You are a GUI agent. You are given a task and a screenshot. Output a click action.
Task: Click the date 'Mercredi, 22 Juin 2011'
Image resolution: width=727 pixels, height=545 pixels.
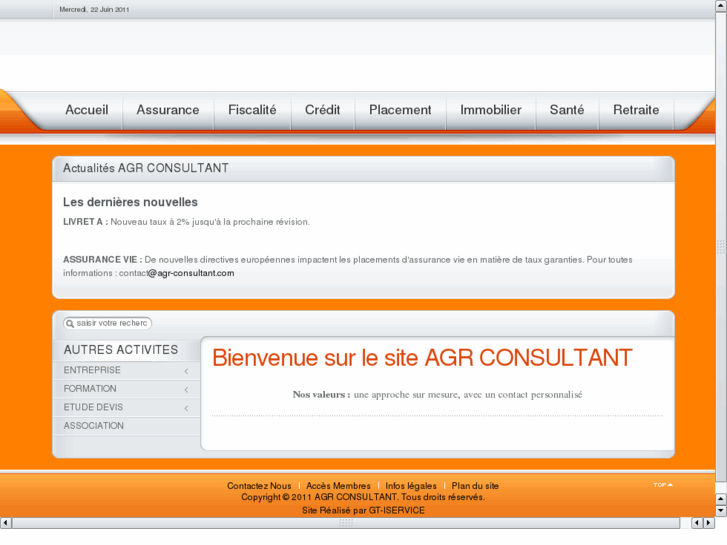point(95,9)
